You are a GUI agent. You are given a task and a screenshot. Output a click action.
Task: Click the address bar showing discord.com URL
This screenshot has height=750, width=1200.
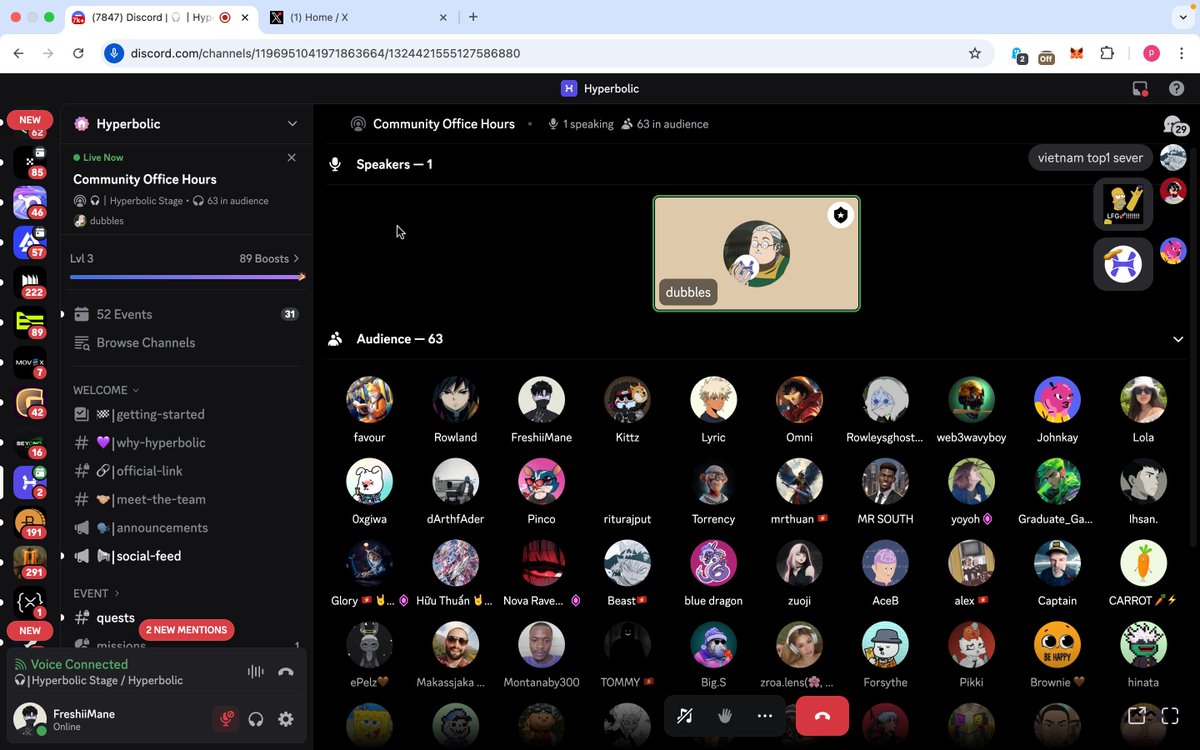[545, 53]
